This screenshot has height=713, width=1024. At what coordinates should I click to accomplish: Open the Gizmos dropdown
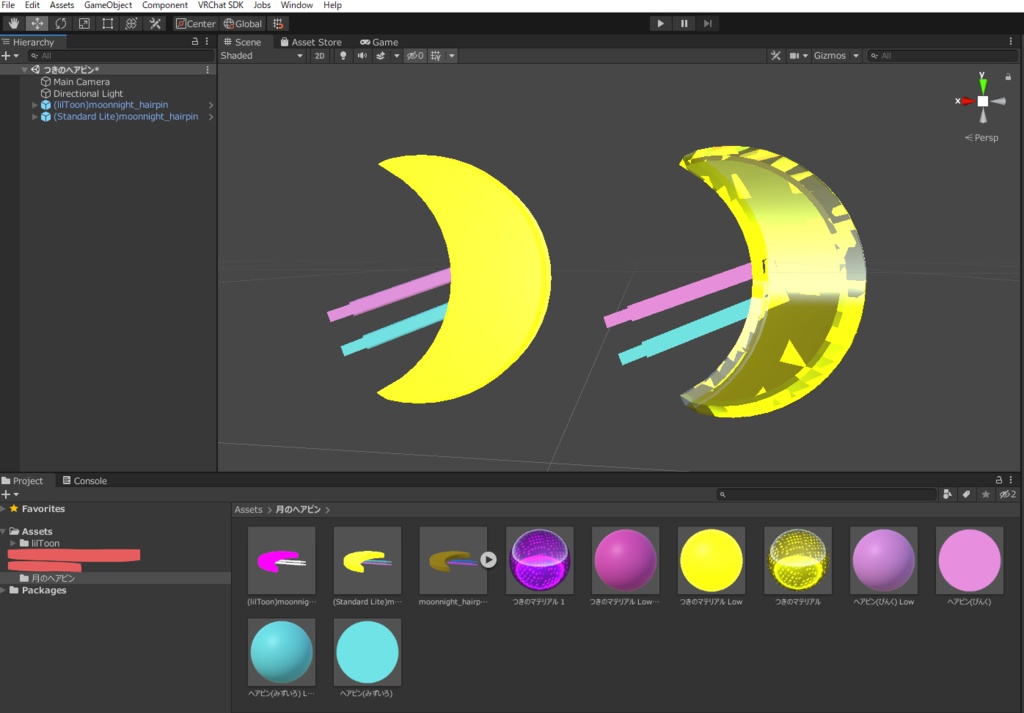click(x=836, y=55)
